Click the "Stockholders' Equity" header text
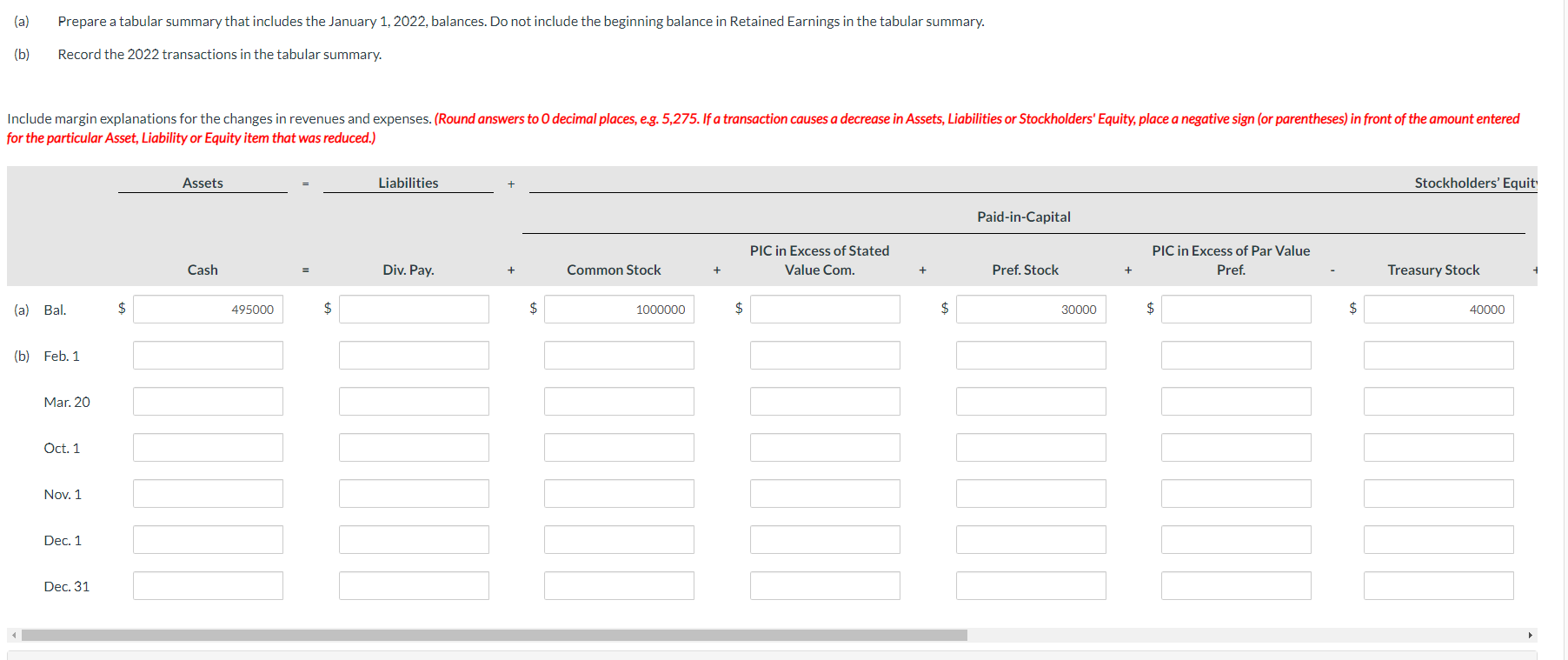 (1475, 183)
